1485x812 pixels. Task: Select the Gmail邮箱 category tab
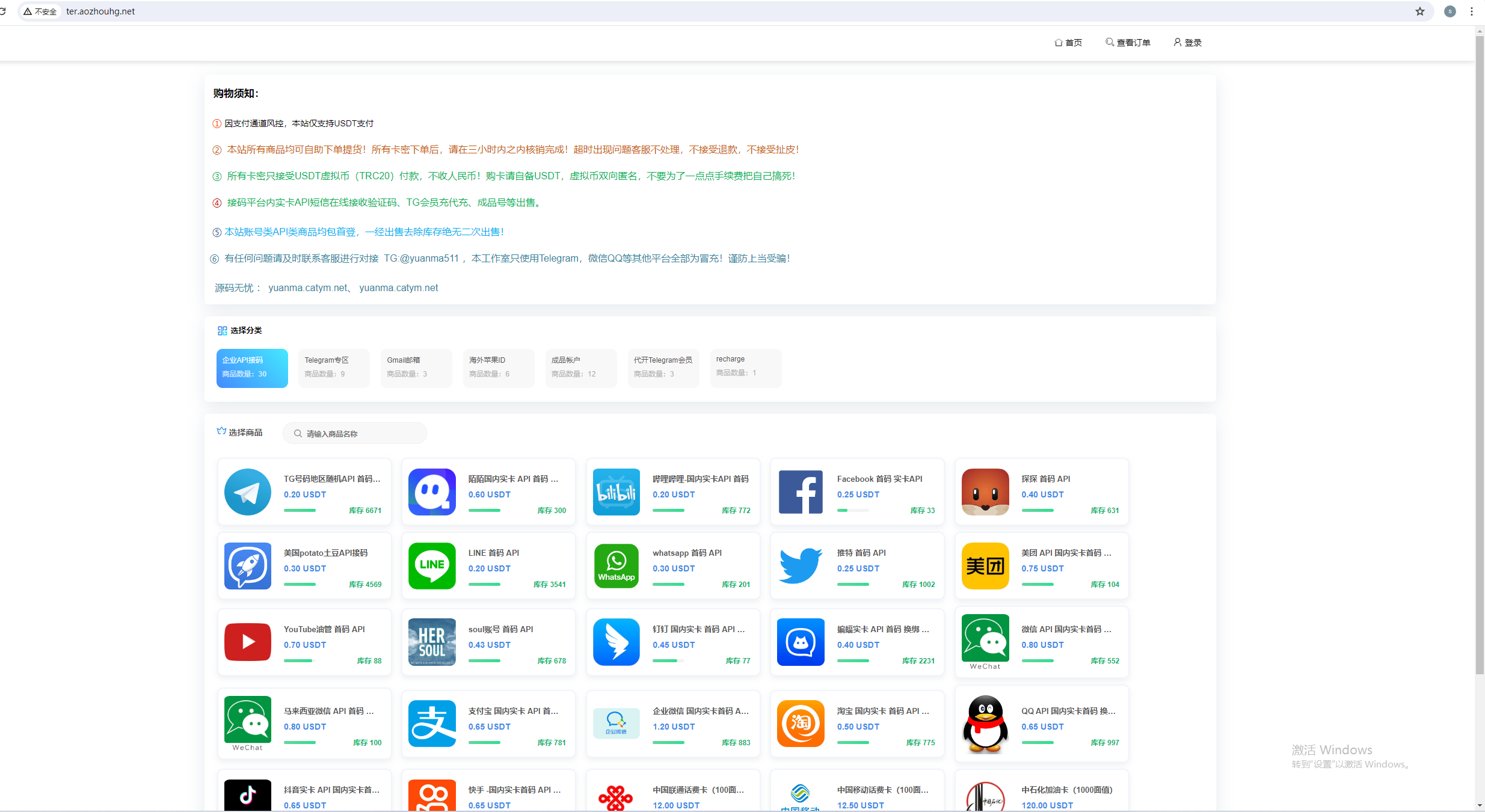tap(416, 368)
